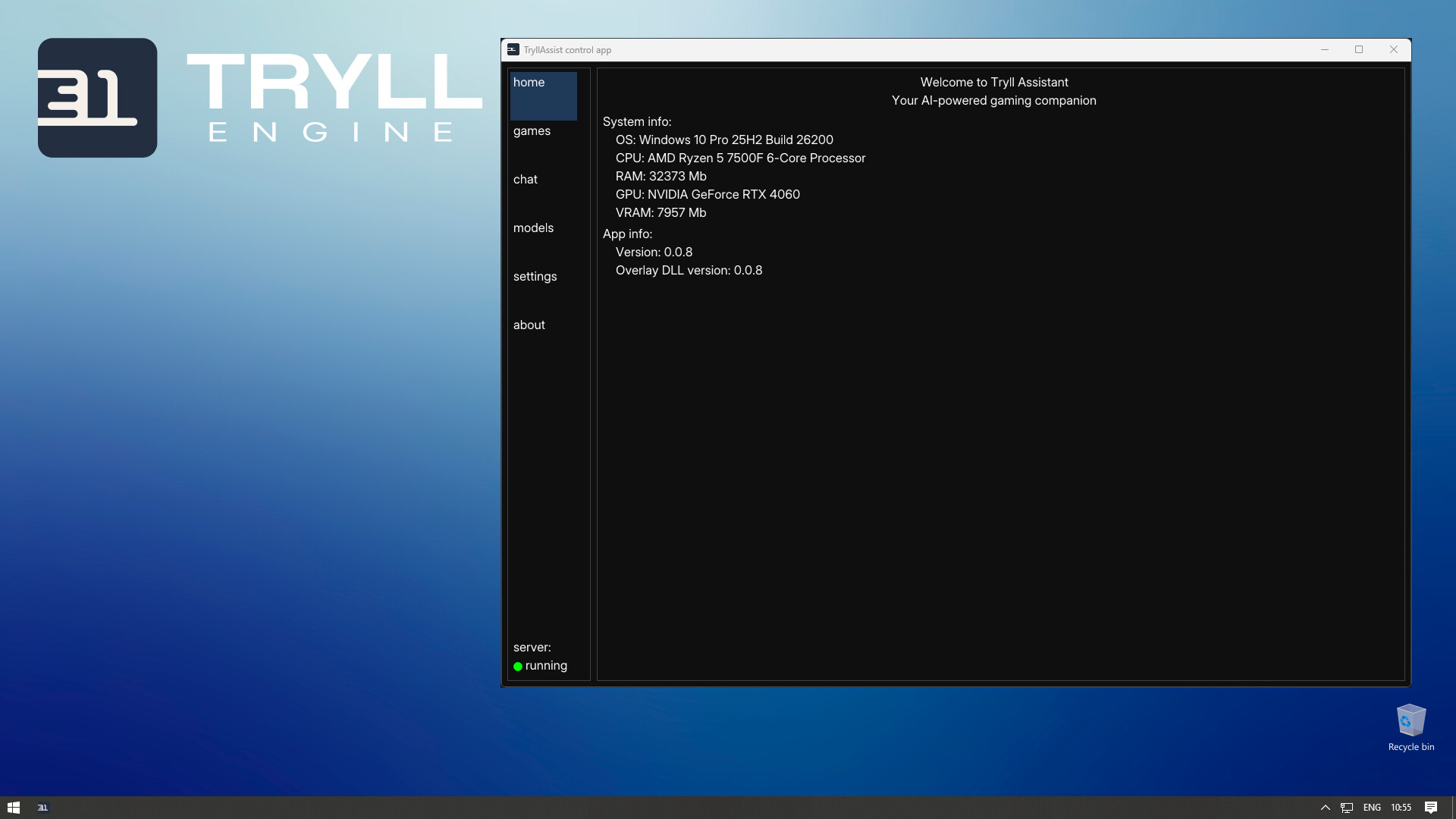The height and width of the screenshot is (819, 1456).
Task: Open settings from the sidebar
Action: 535,276
